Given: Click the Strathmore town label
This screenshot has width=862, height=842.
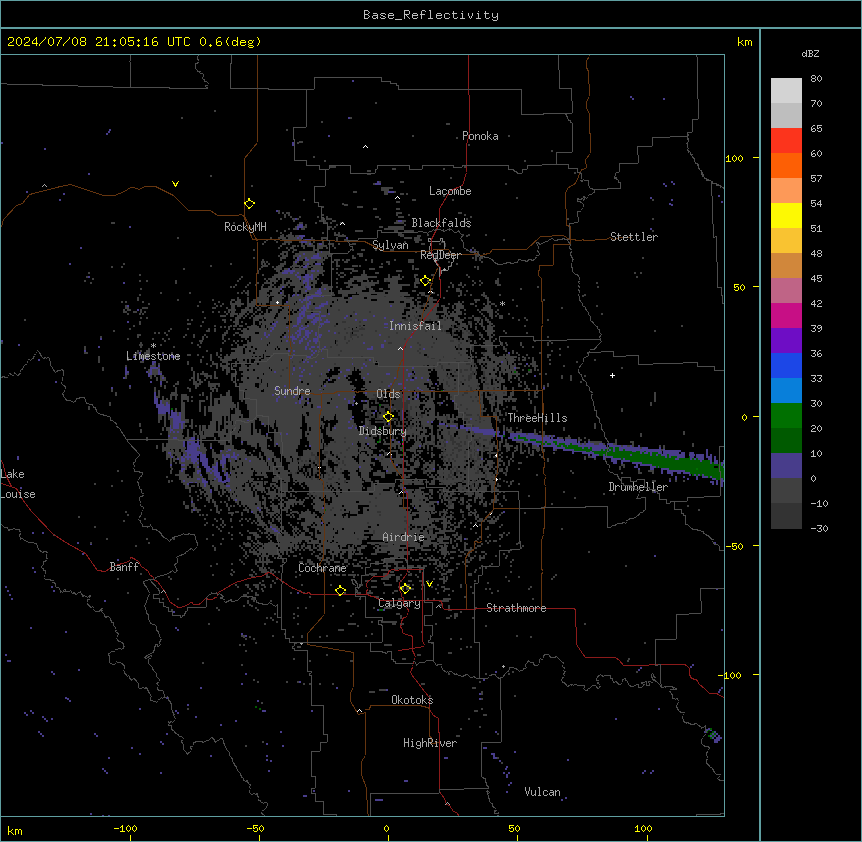Looking at the screenshot, I should [516, 608].
